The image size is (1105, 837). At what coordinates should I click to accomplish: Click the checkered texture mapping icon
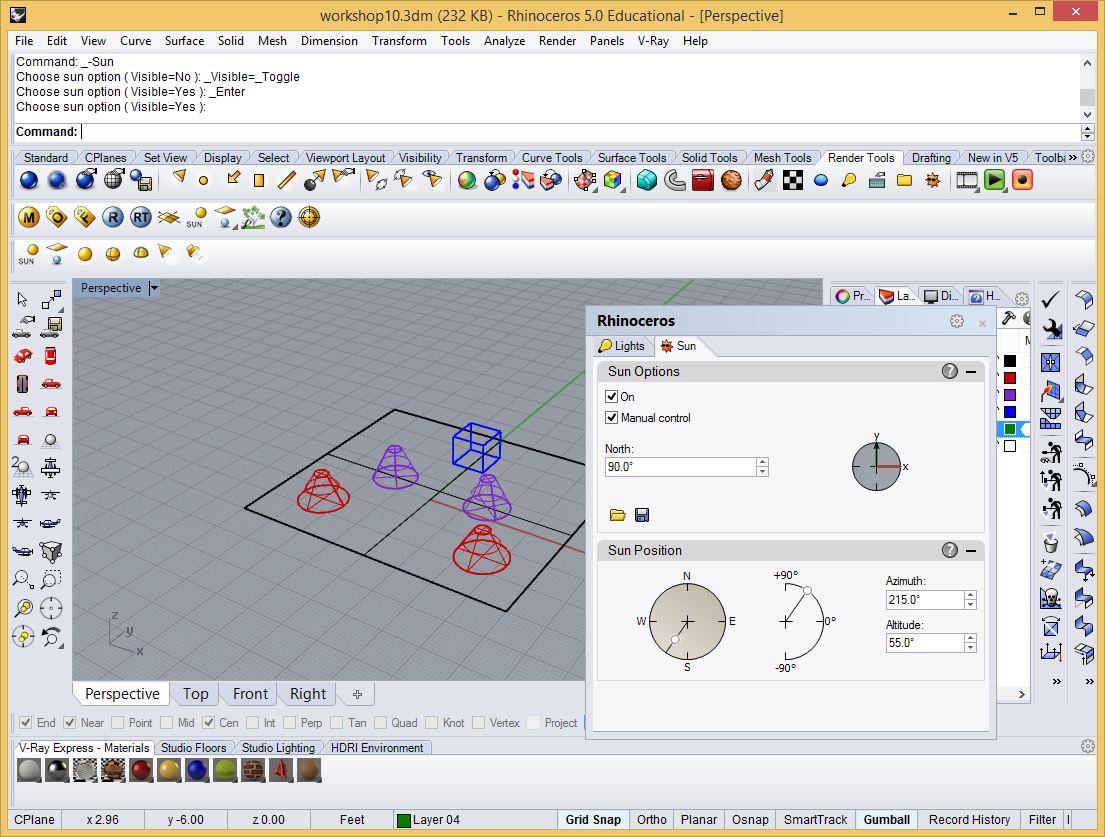pyautogui.click(x=793, y=180)
